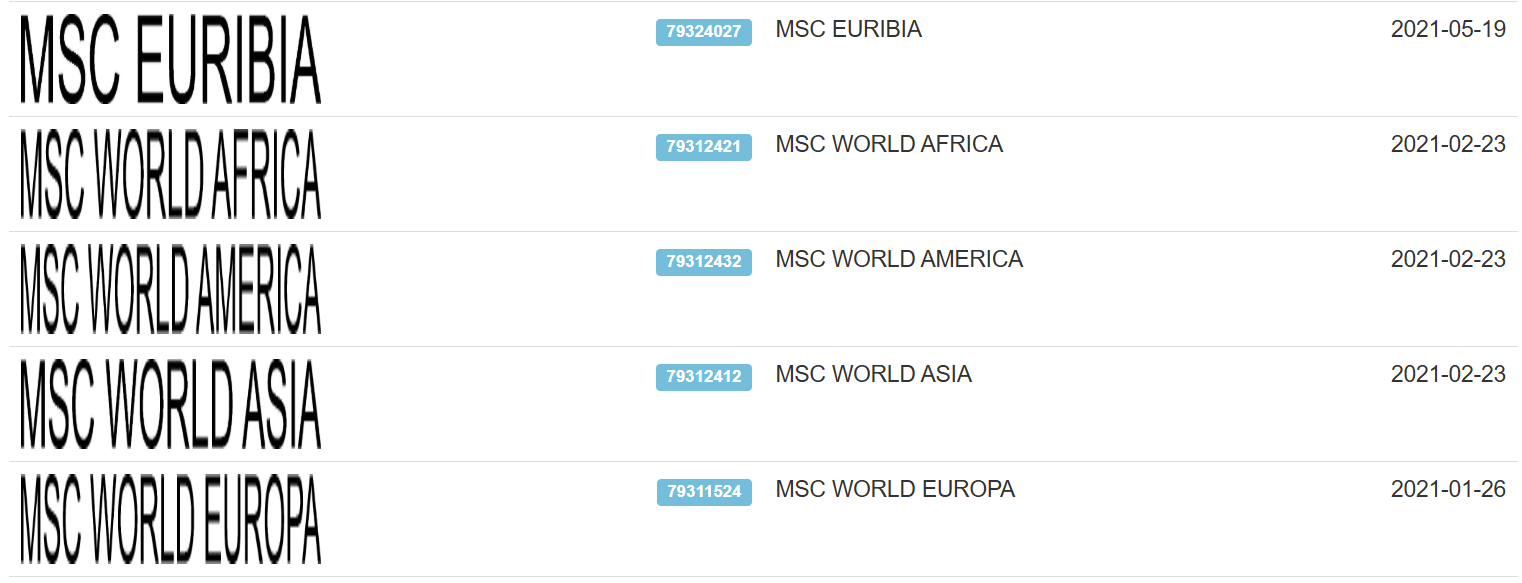Select serial number badge 79312432
Image resolution: width=1522 pixels, height=583 pixels.
point(703,262)
